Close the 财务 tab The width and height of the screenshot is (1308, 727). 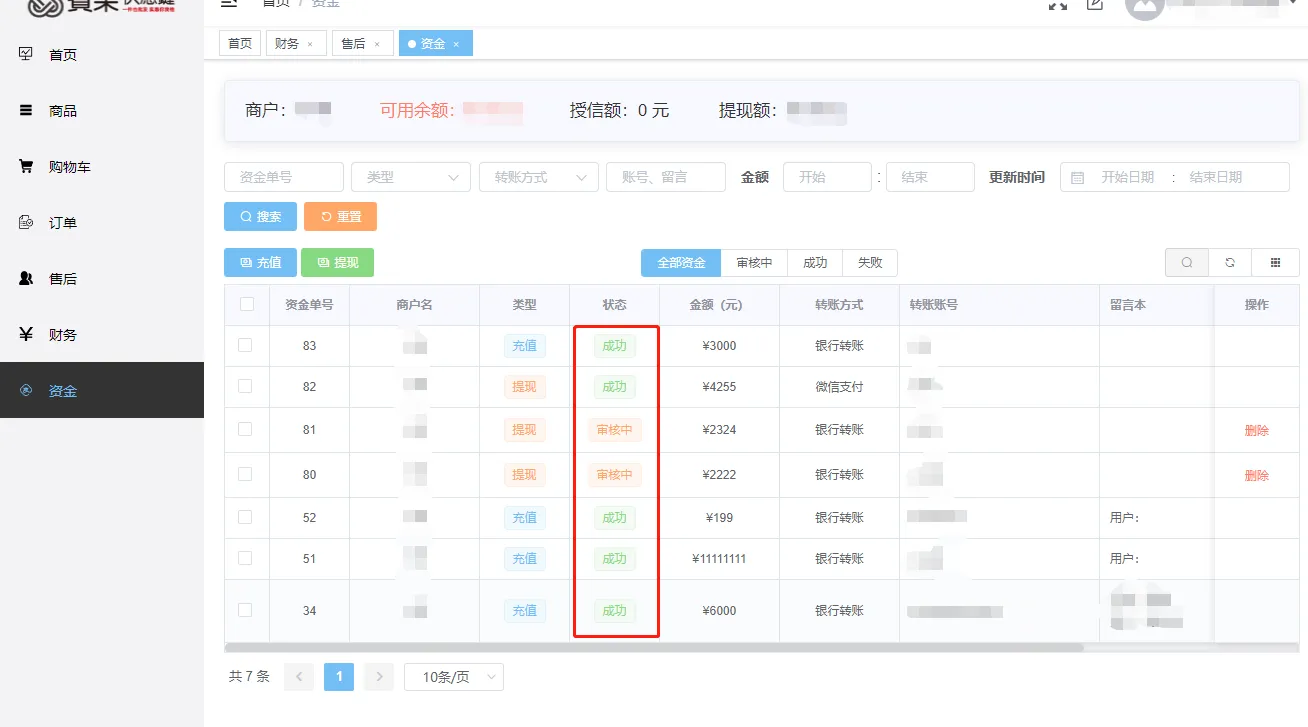click(x=310, y=44)
